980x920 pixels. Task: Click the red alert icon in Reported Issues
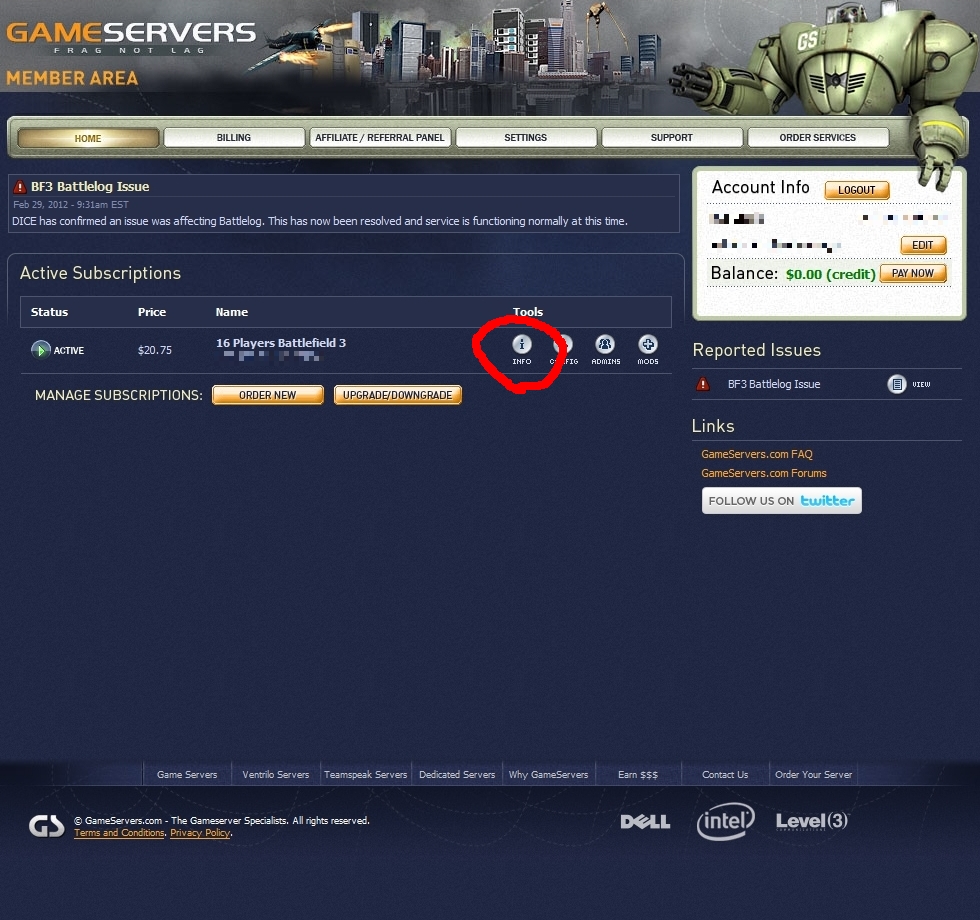point(703,384)
